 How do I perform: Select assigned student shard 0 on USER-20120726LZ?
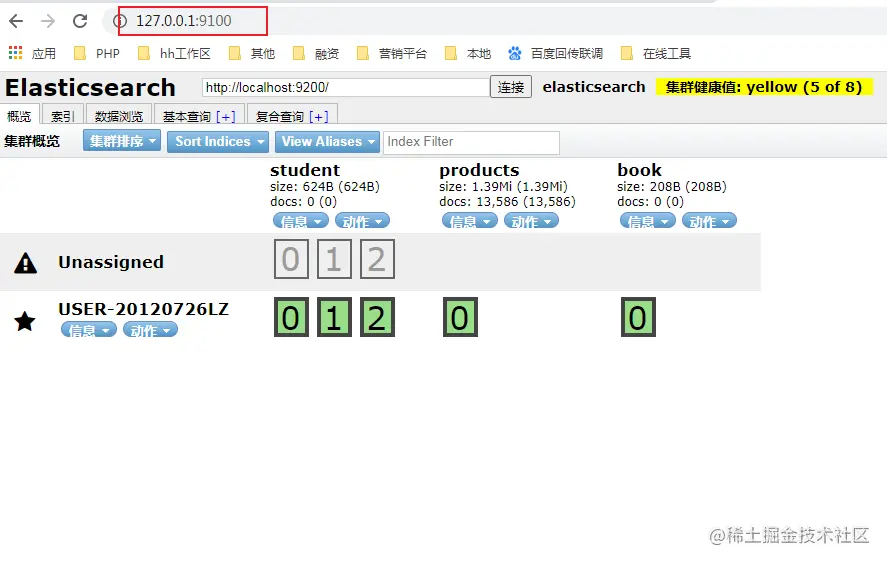point(291,317)
